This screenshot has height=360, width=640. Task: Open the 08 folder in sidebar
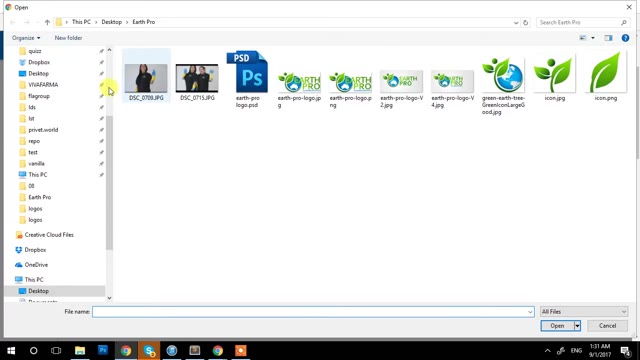pos(31,186)
